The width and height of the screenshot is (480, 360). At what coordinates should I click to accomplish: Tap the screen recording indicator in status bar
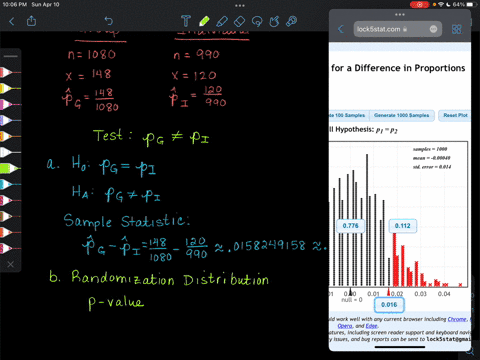coord(420,5)
